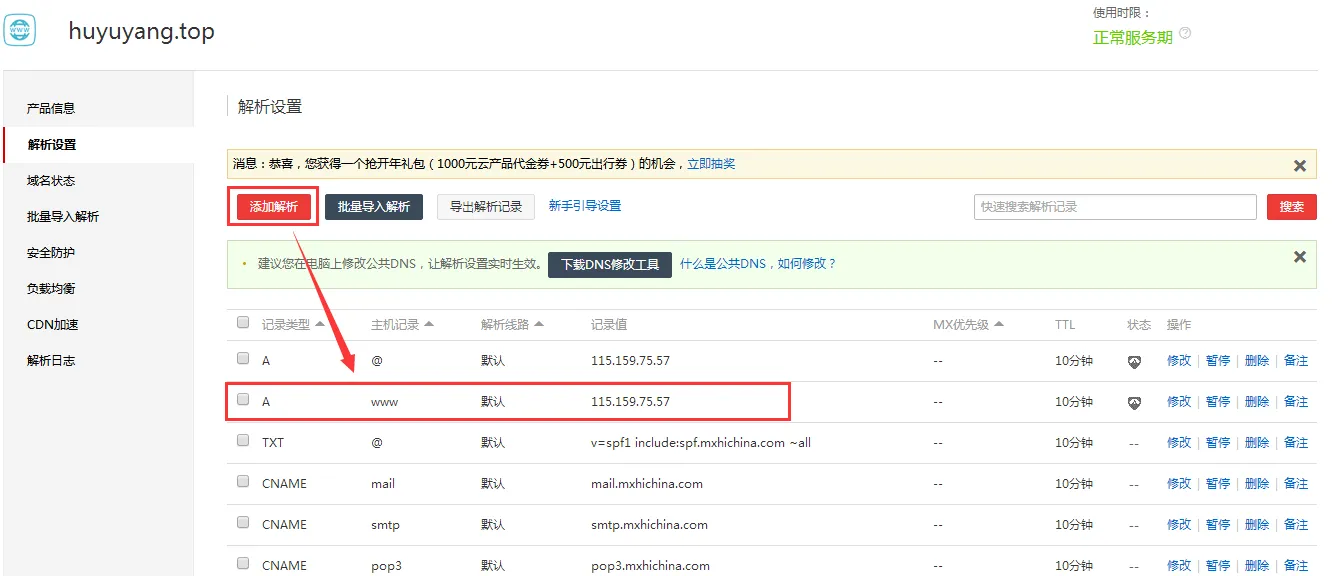Click the 115.159.75.57 value in www row
This screenshot has width=1335, height=576.
(630, 402)
